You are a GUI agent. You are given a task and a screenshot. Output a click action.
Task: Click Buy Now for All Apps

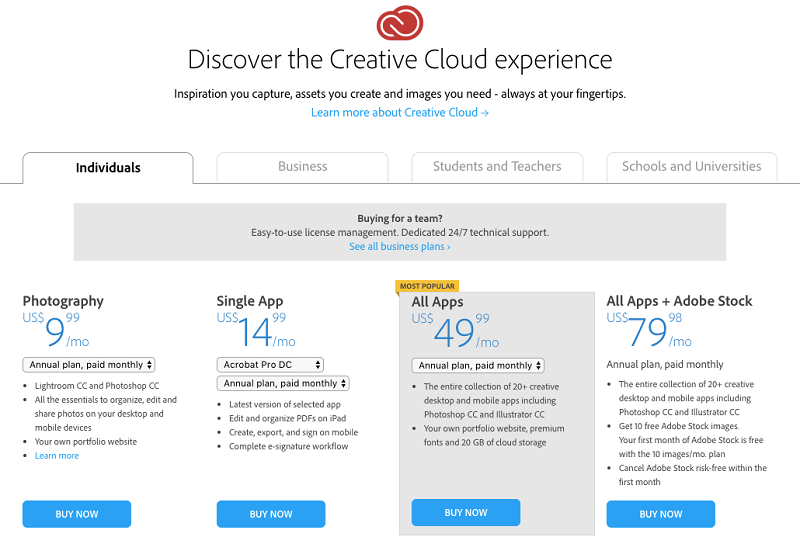tap(466, 513)
